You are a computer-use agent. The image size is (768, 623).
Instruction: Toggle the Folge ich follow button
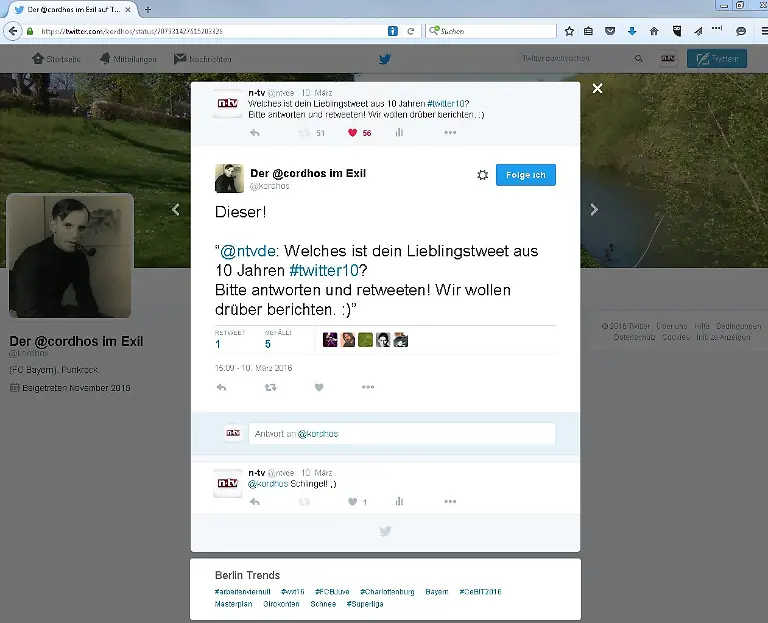(526, 175)
